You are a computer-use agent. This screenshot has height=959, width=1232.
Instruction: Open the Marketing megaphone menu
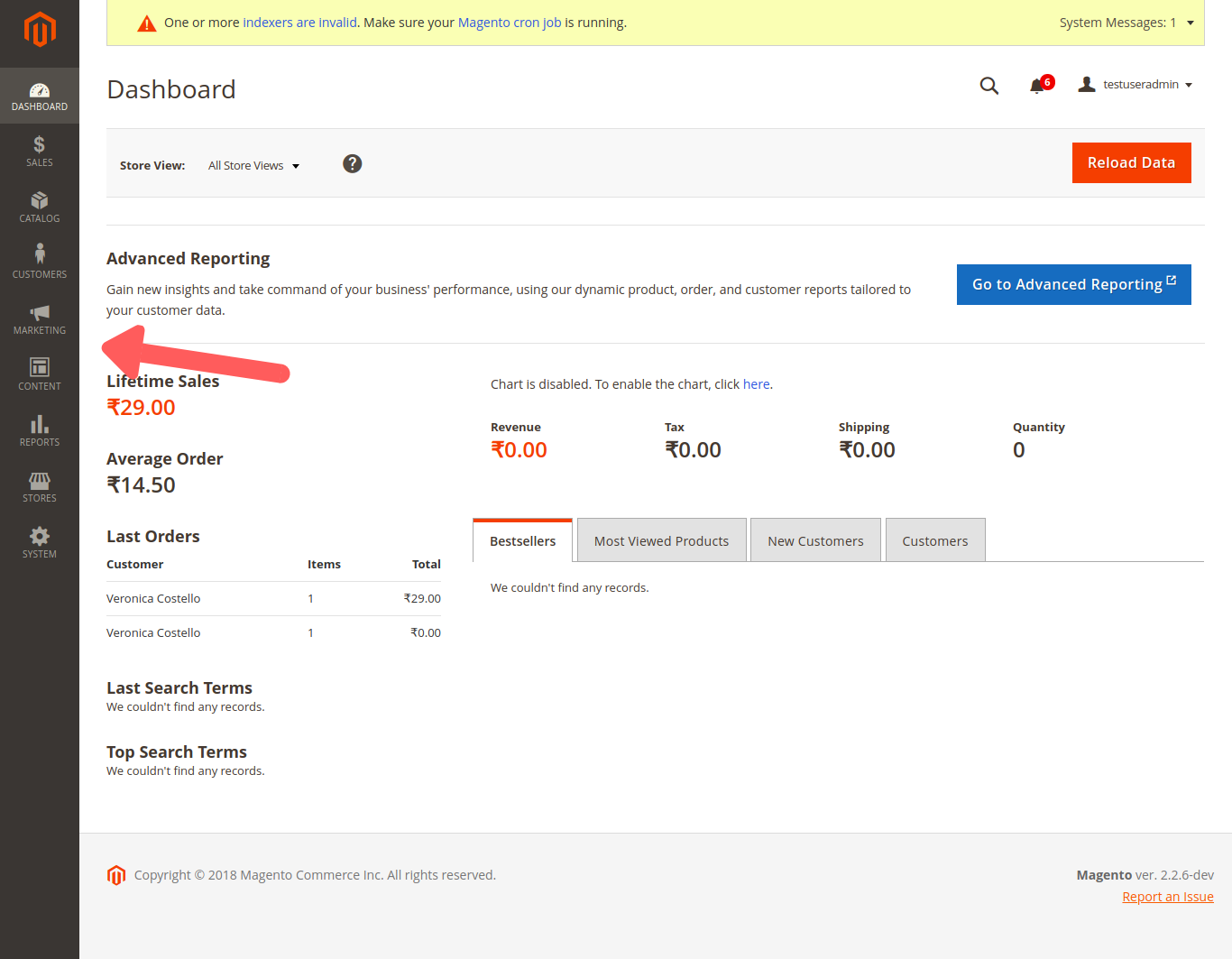[40, 318]
